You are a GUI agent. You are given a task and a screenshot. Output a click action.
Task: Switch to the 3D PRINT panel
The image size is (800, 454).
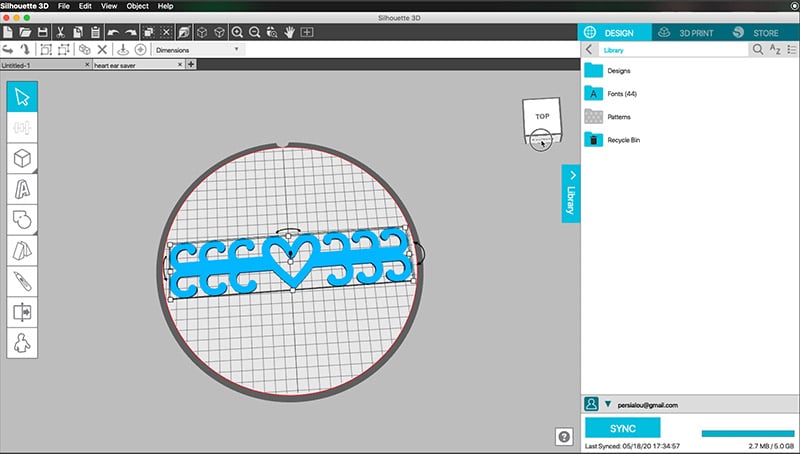click(x=687, y=33)
